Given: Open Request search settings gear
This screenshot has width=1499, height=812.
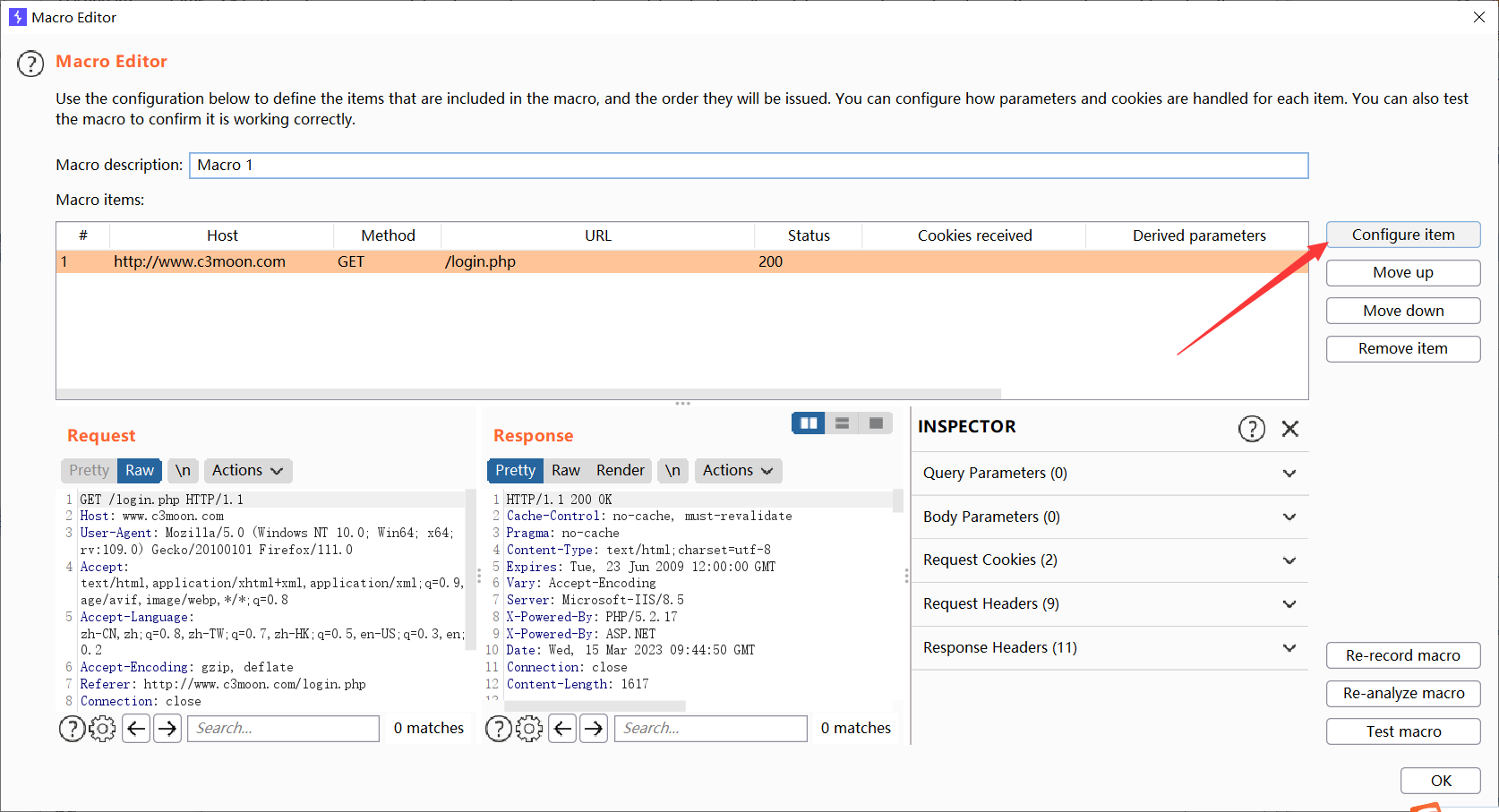Looking at the screenshot, I should click(x=102, y=729).
